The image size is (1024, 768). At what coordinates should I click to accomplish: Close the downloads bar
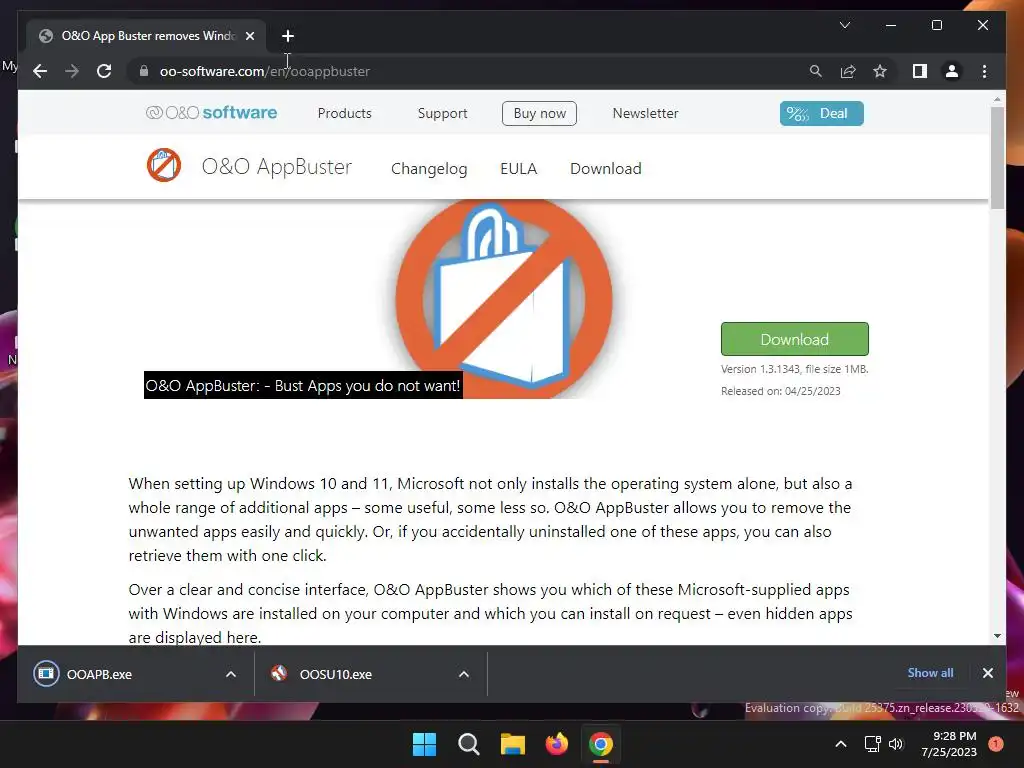pyautogui.click(x=987, y=673)
